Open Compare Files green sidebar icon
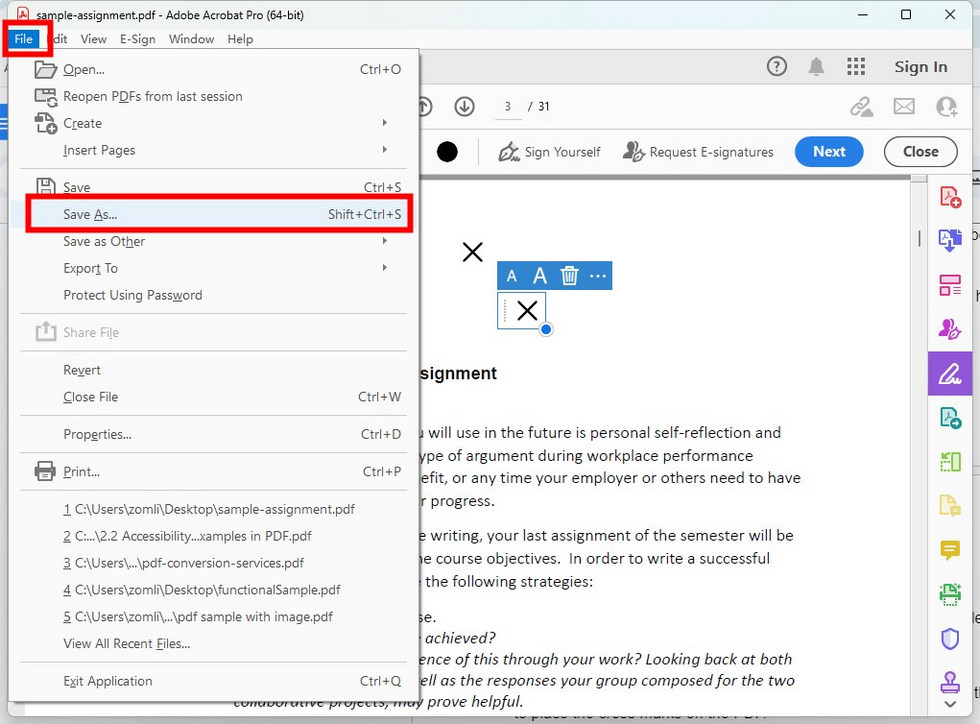Viewport: 980px width, 724px height. click(950, 462)
